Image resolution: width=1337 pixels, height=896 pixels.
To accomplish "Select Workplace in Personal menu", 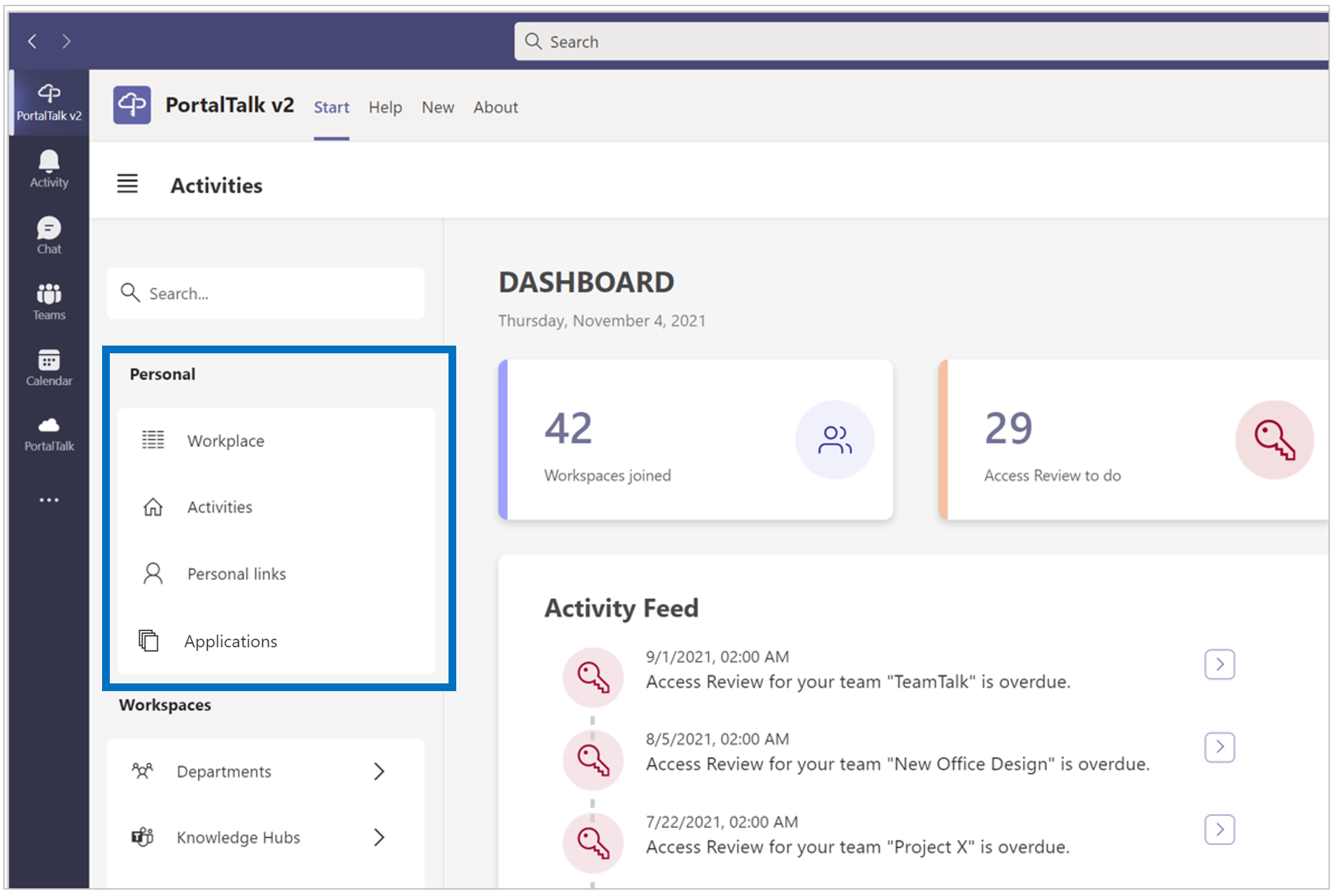I will click(x=276, y=441).
